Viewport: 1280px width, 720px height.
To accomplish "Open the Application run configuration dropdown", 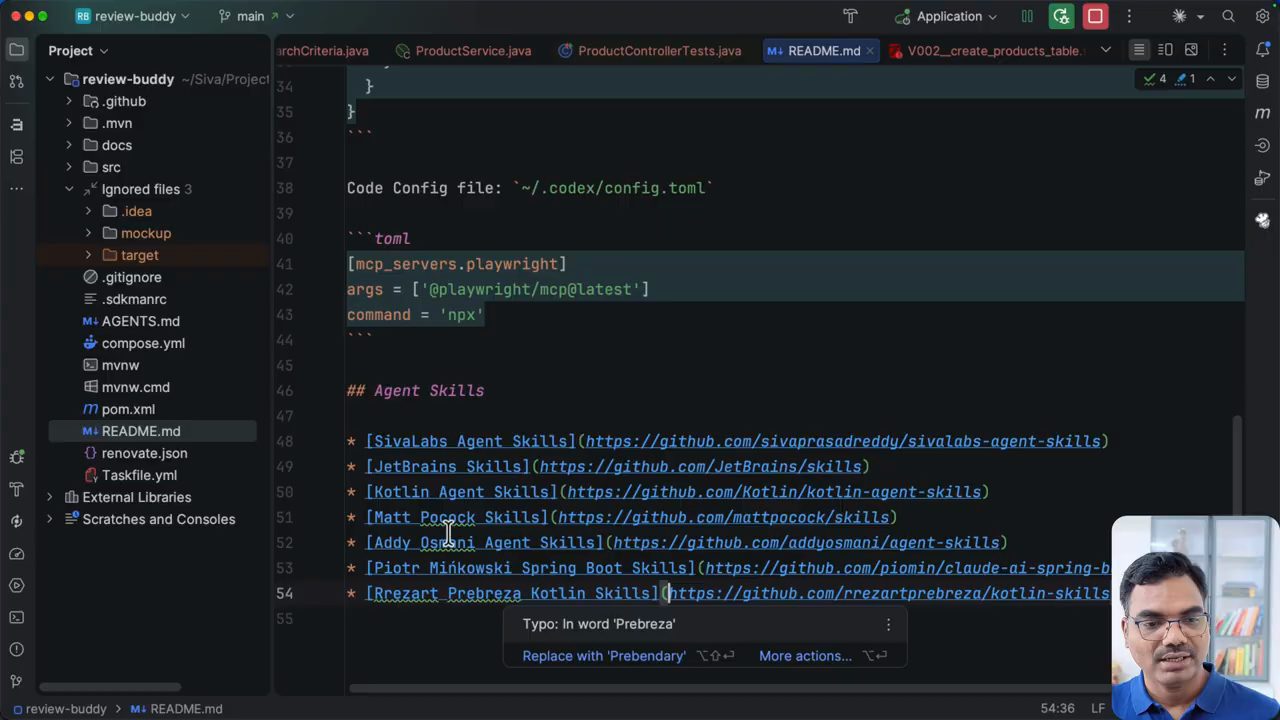I will coord(946,16).
